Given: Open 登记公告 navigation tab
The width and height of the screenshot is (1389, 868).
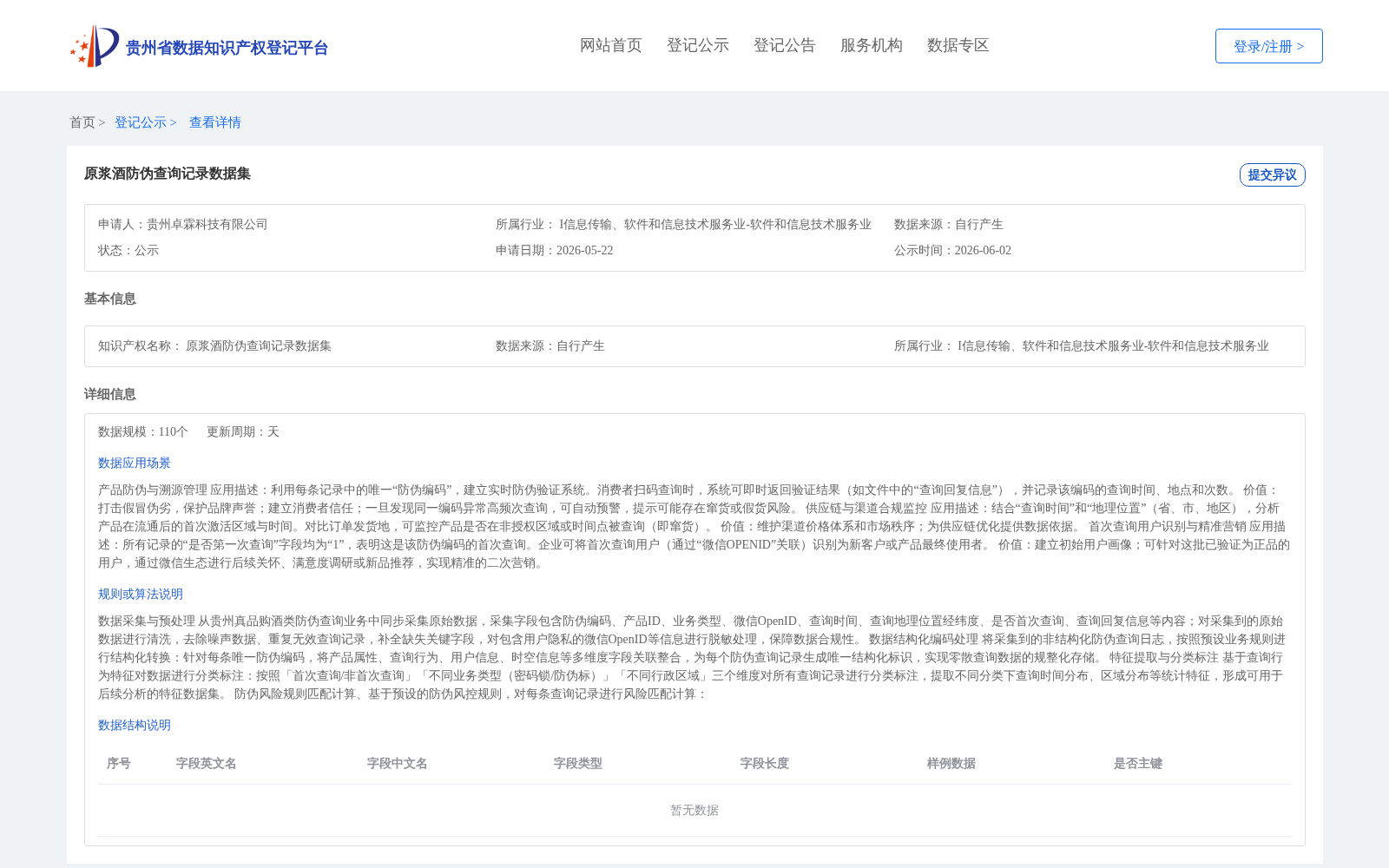Looking at the screenshot, I should coord(785,45).
